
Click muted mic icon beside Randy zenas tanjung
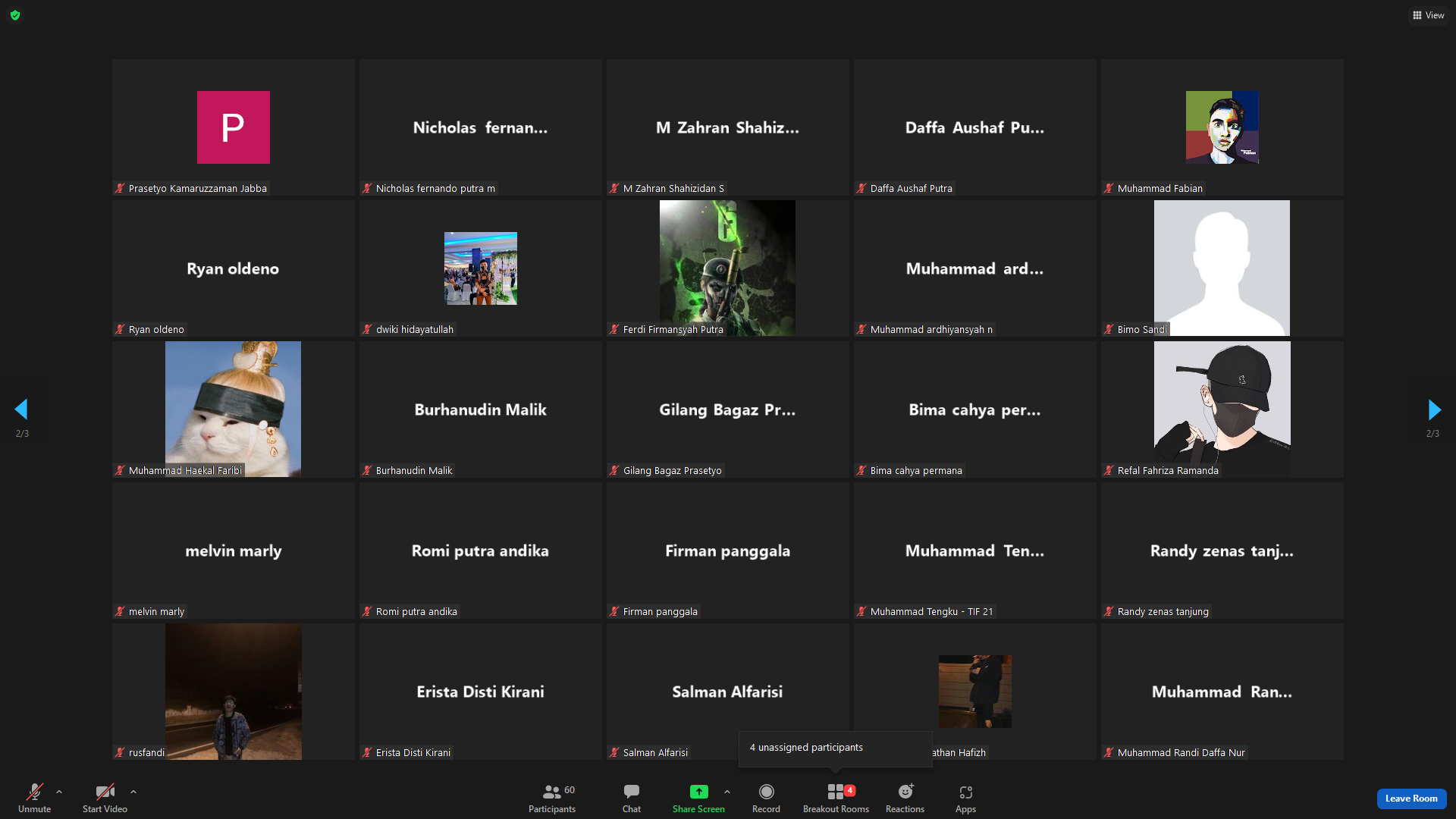click(1109, 611)
